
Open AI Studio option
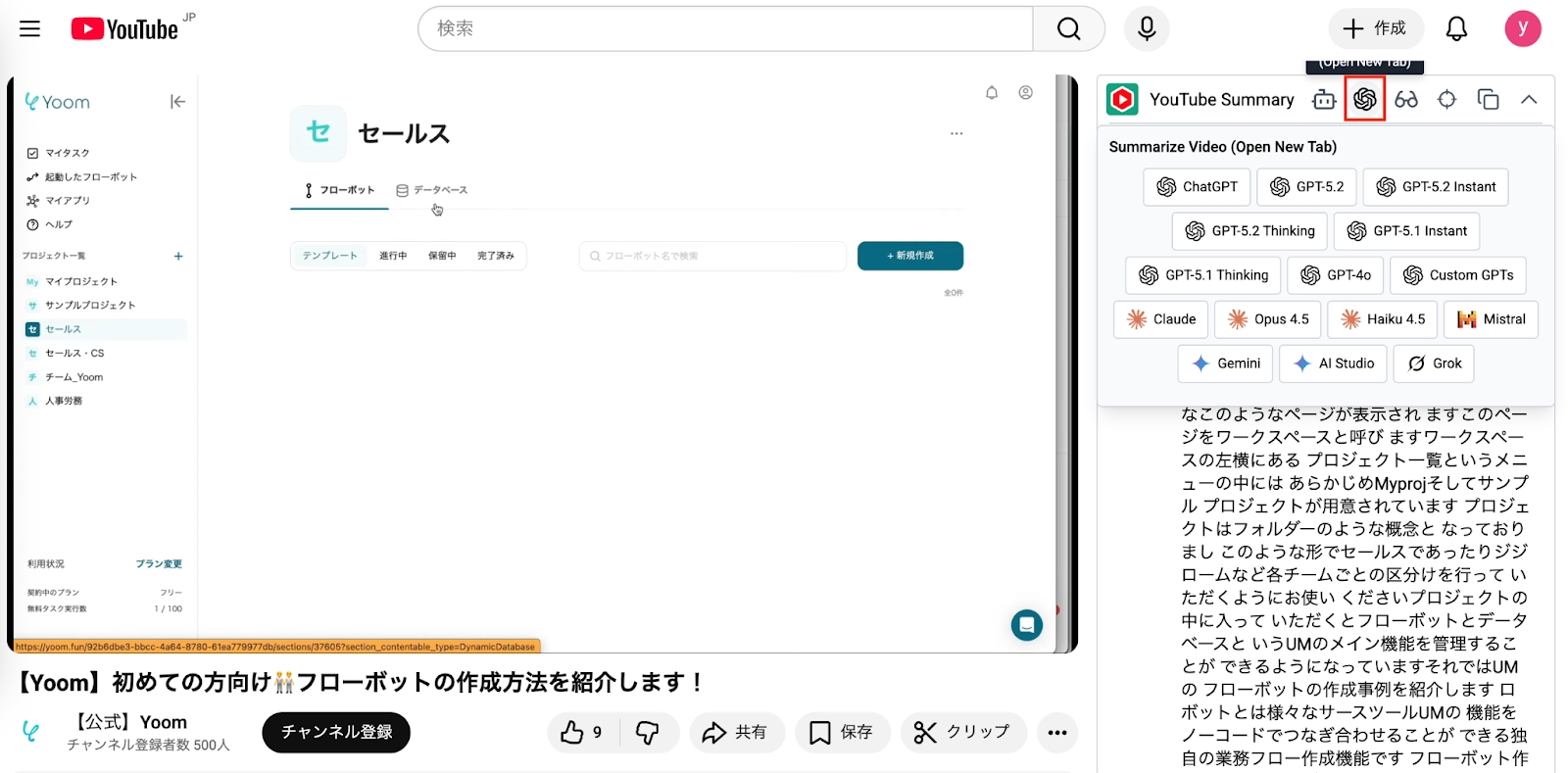pos(1333,363)
